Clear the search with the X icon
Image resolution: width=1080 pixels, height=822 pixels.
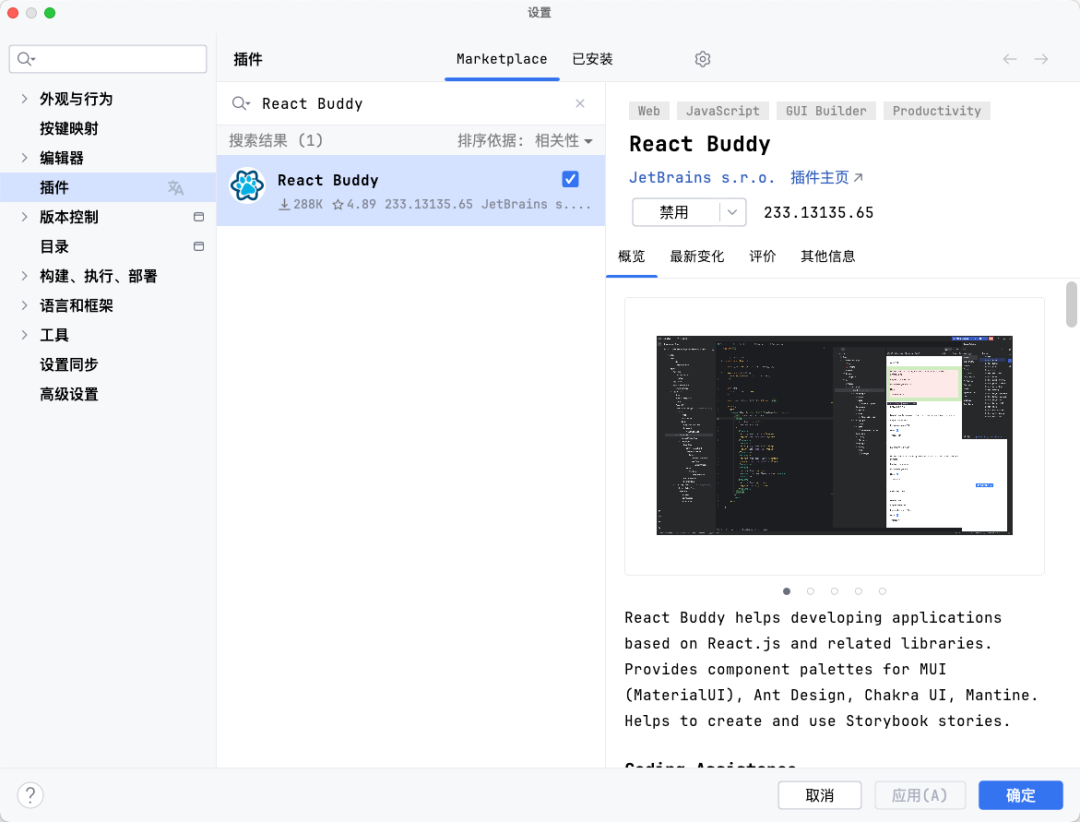(580, 103)
